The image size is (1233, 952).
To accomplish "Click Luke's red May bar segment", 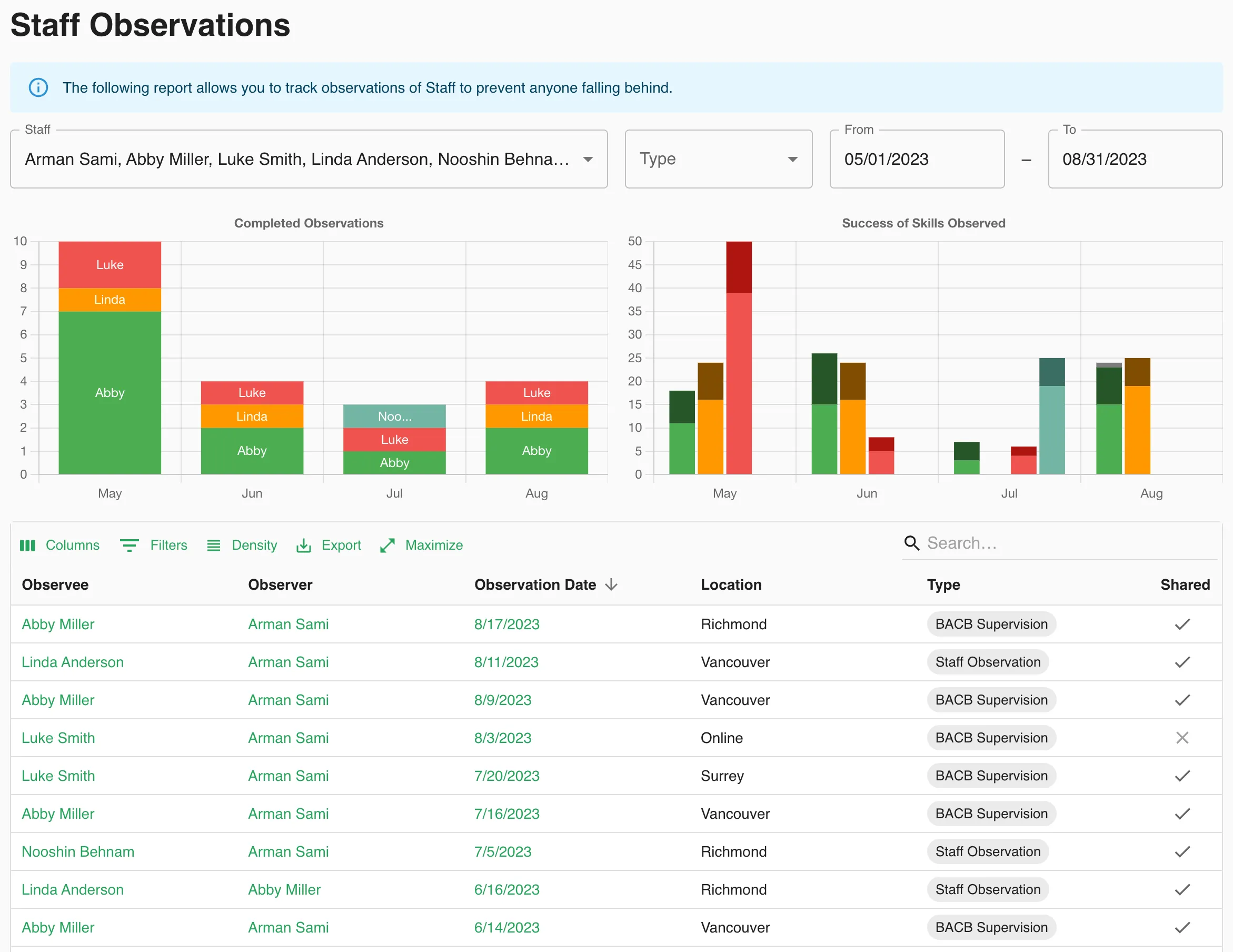I will pyautogui.click(x=110, y=265).
